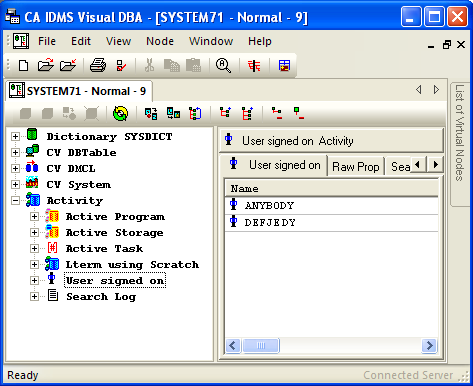473x386 pixels.
Task: Click the CV System icon in tree
Action: pyautogui.click(x=32, y=183)
